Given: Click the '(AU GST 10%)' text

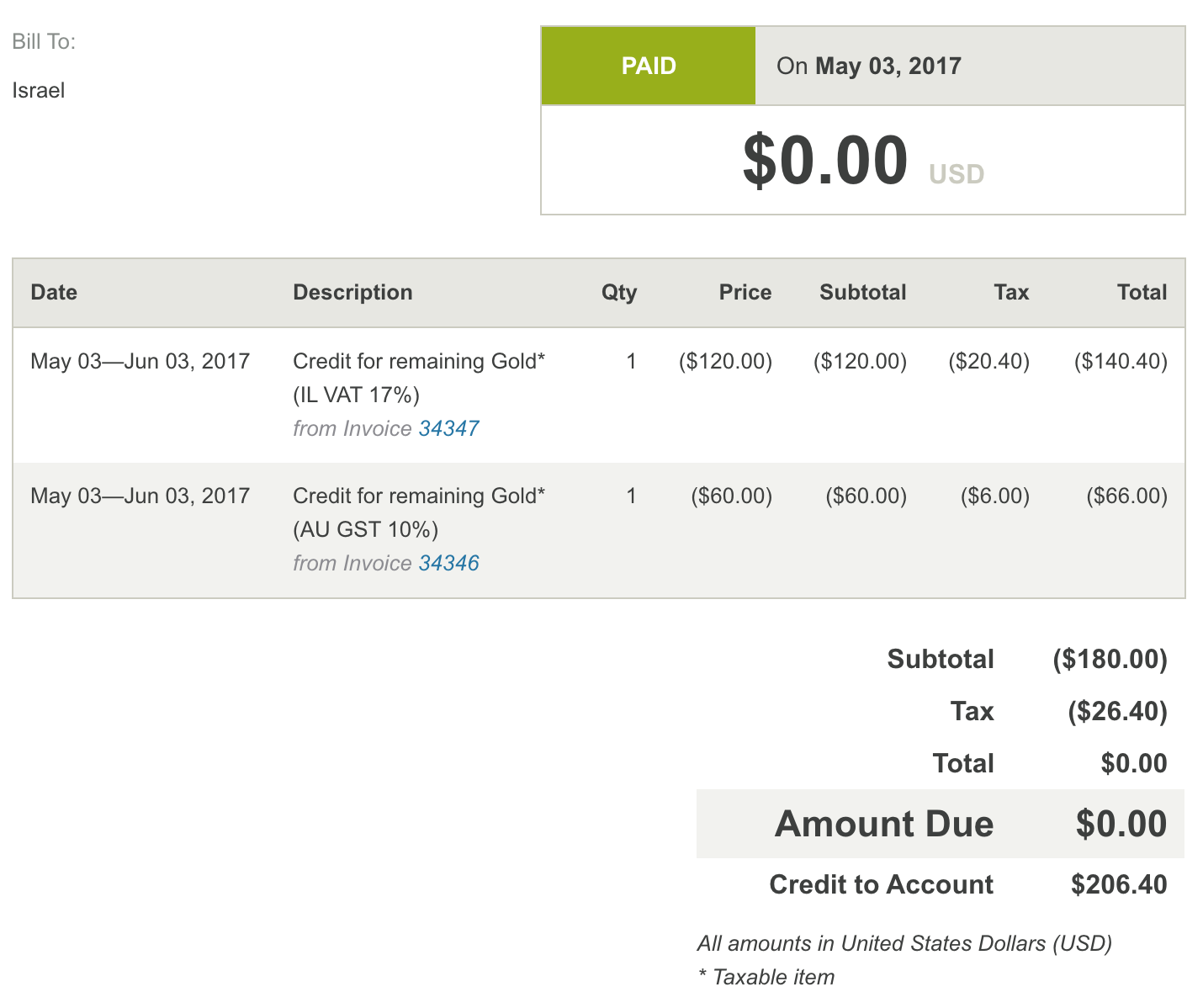Looking at the screenshot, I should coord(366,529).
